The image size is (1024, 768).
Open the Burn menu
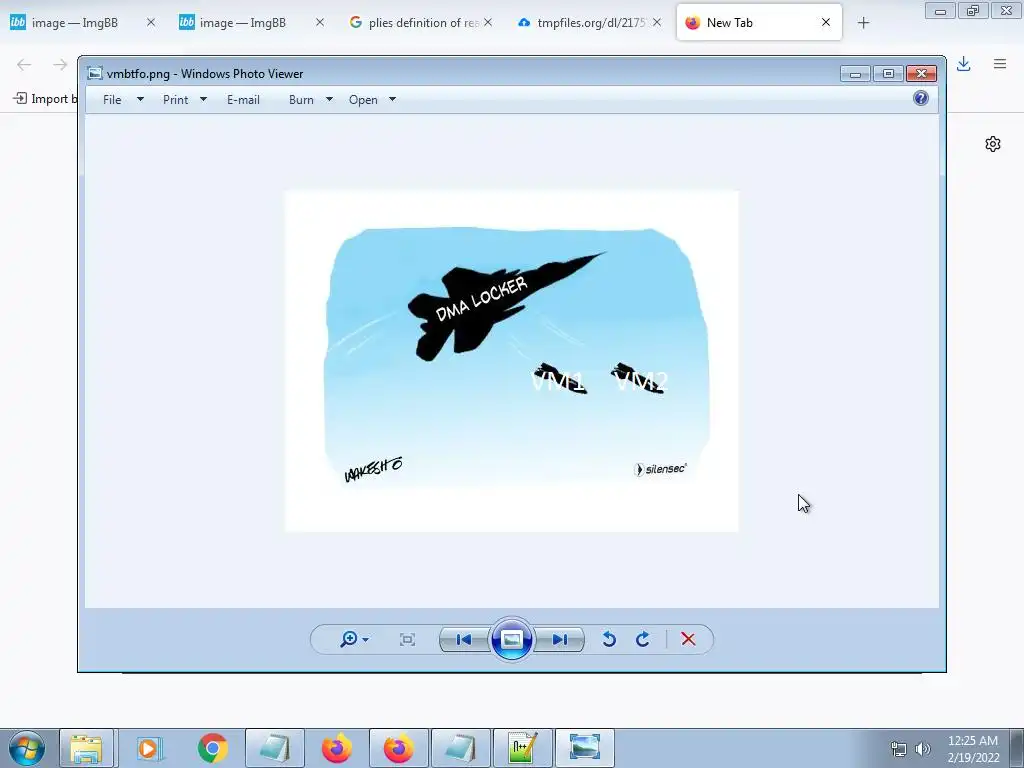[301, 100]
